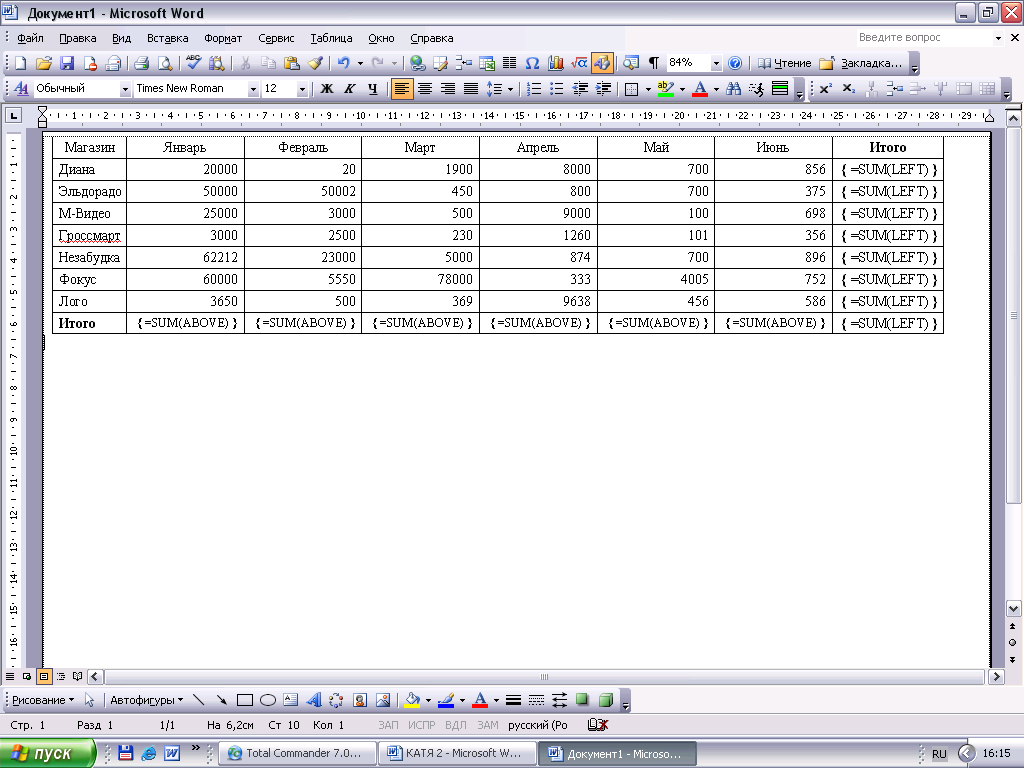
Task: Click the format painter brush
Action: click(315, 63)
